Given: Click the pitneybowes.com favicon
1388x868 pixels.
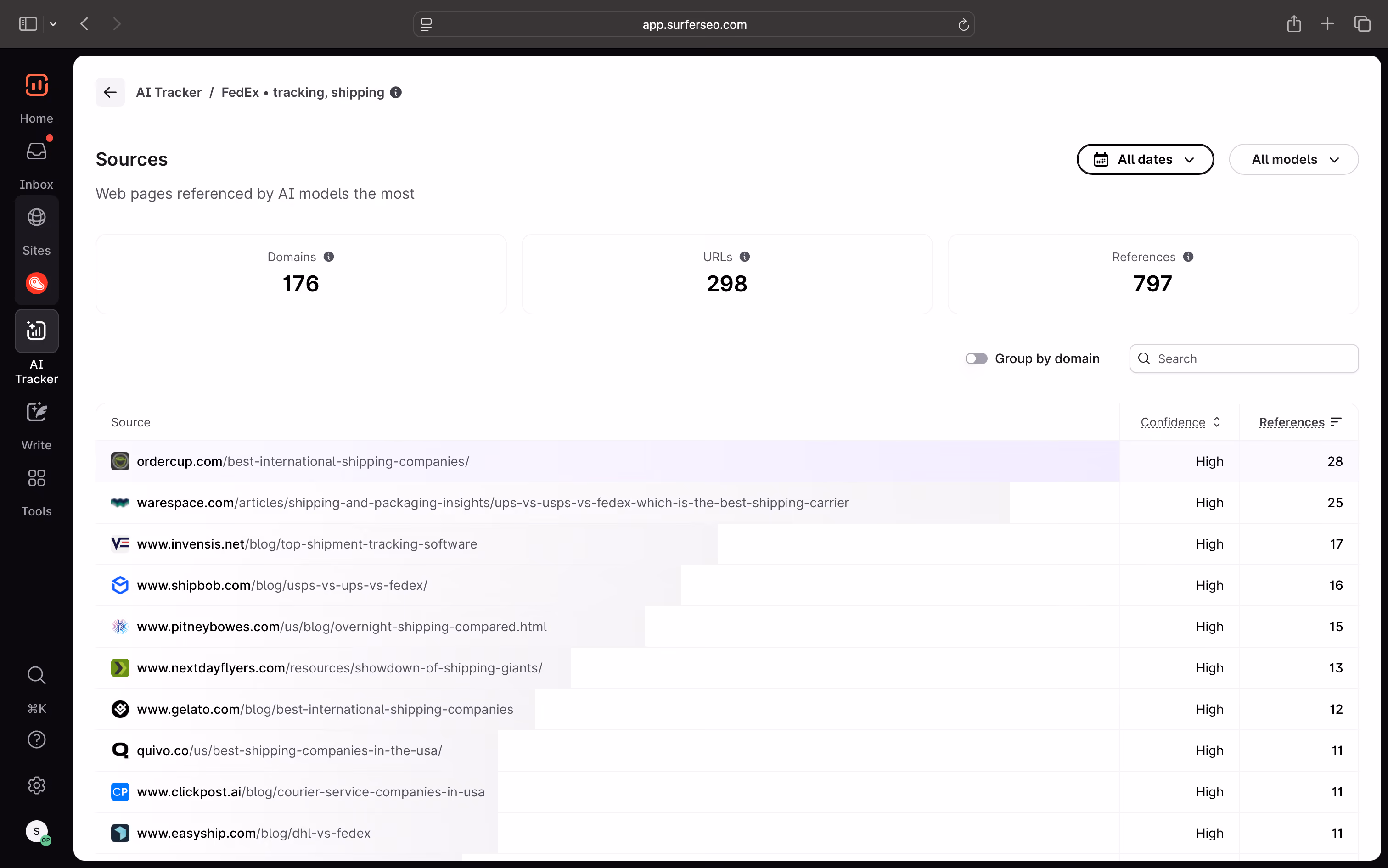Looking at the screenshot, I should coord(120,626).
